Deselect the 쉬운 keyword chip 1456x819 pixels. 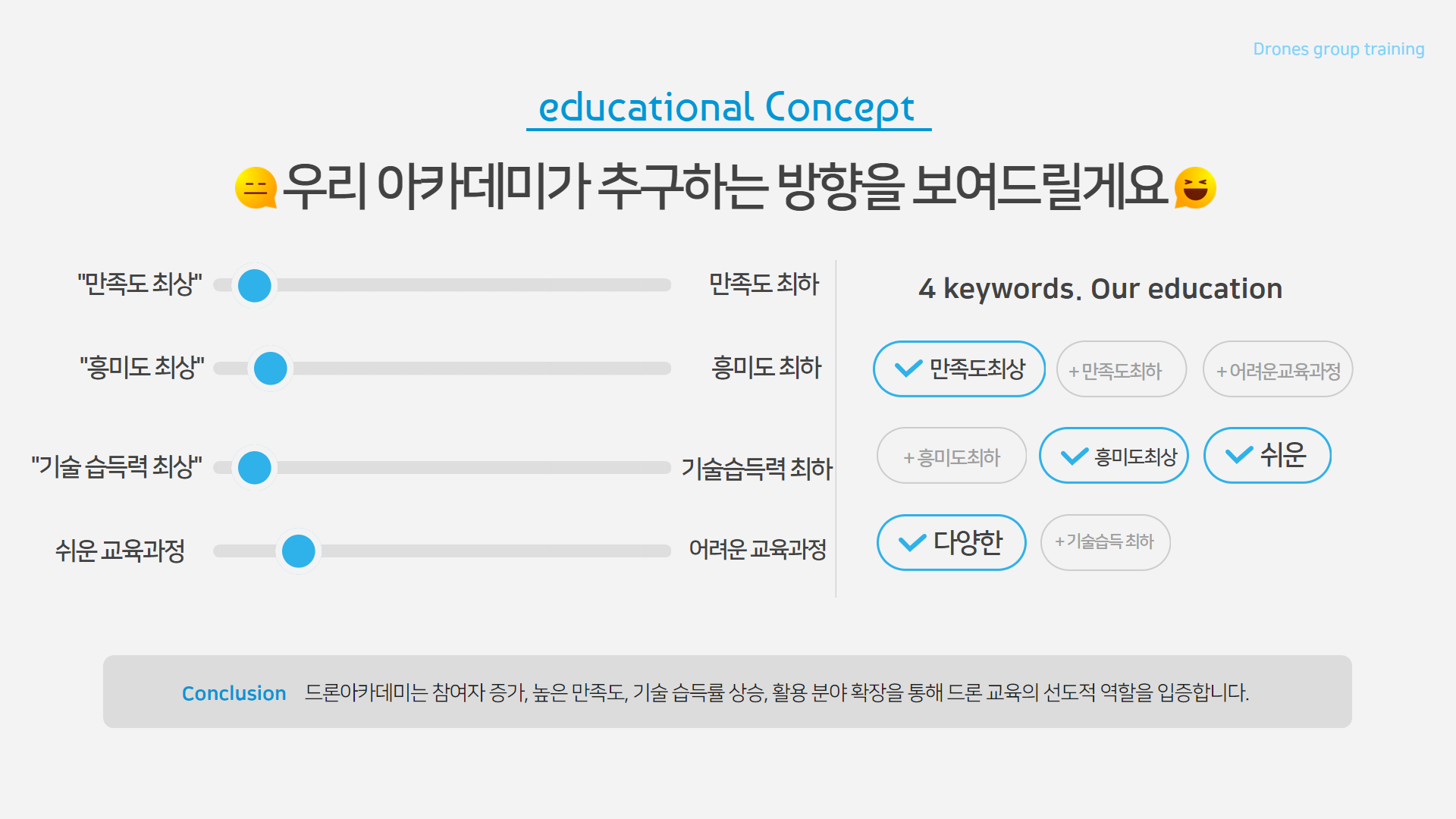coord(1267,455)
